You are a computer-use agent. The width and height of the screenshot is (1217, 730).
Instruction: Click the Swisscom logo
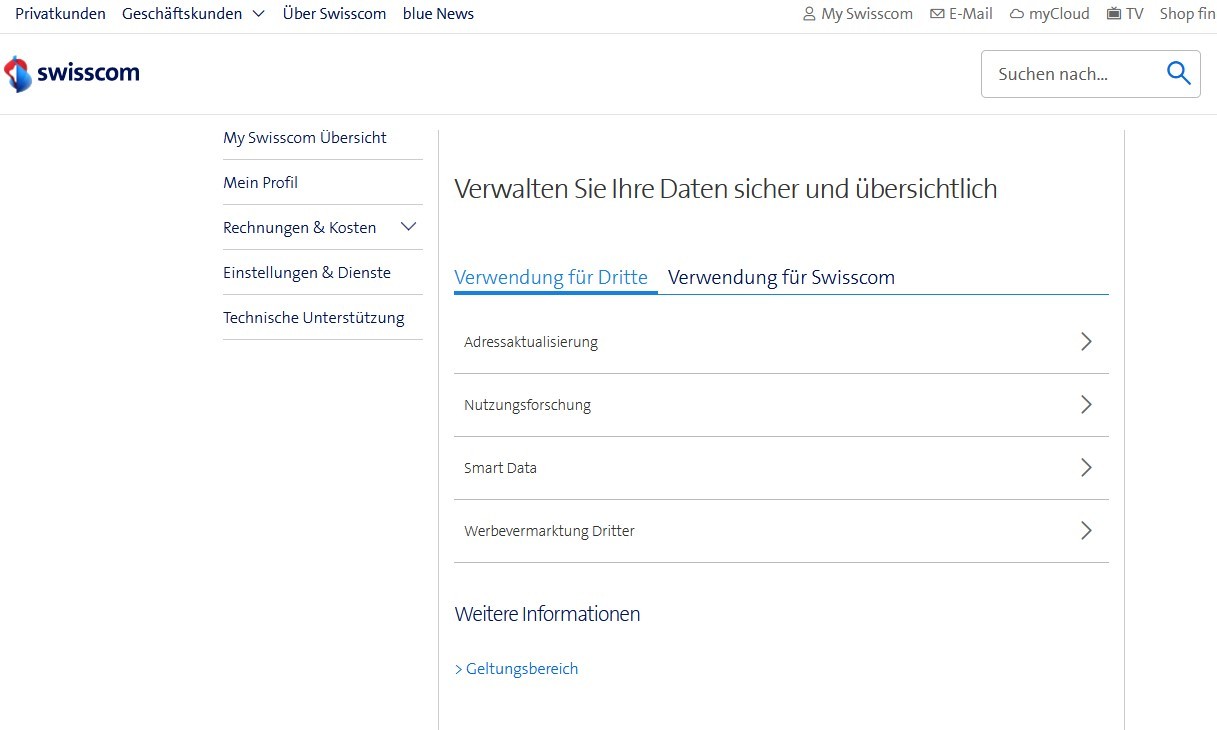tap(72, 74)
